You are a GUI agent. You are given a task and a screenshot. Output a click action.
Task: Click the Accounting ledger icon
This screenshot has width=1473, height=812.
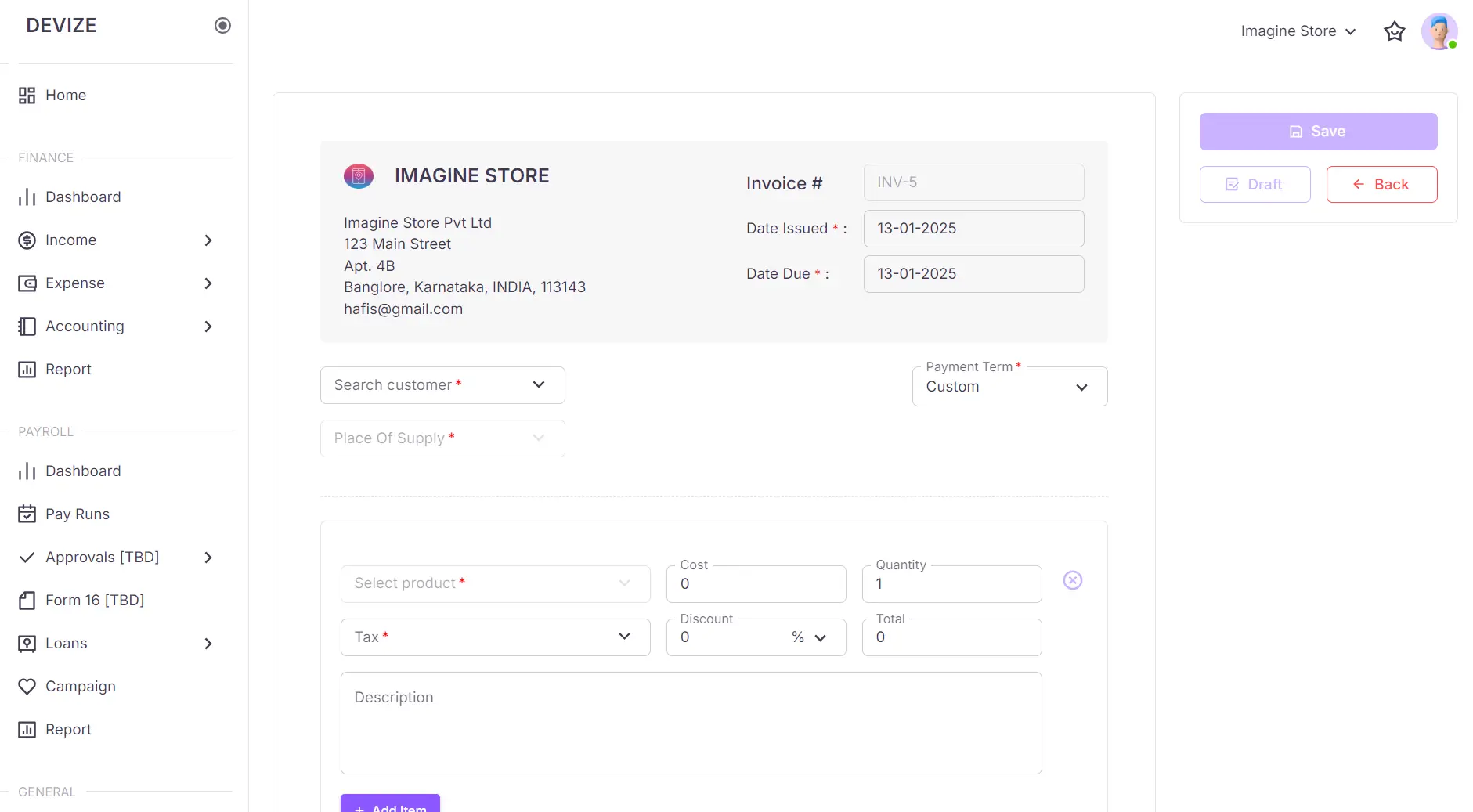[27, 327]
